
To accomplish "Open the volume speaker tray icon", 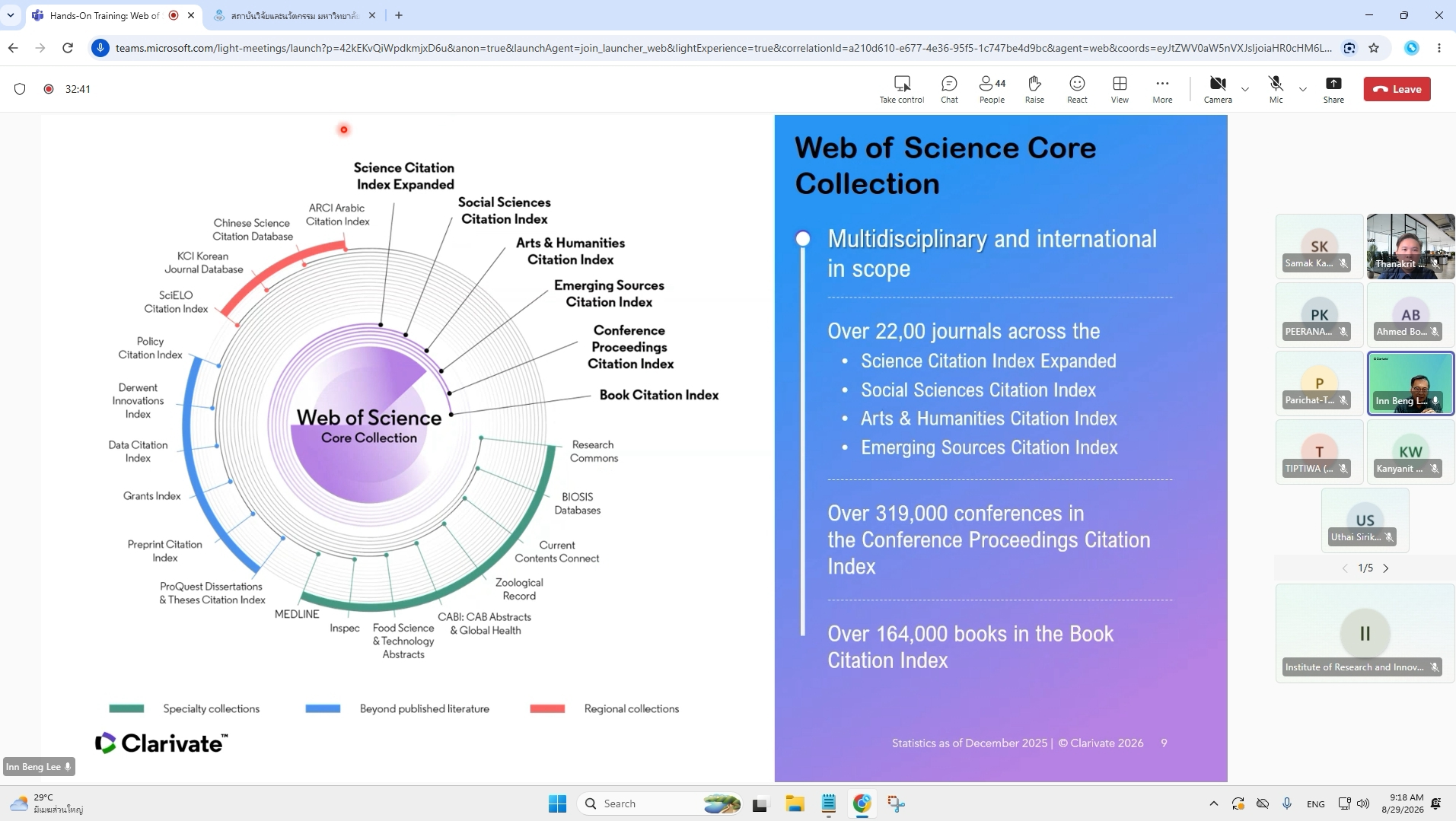I will point(1363,803).
